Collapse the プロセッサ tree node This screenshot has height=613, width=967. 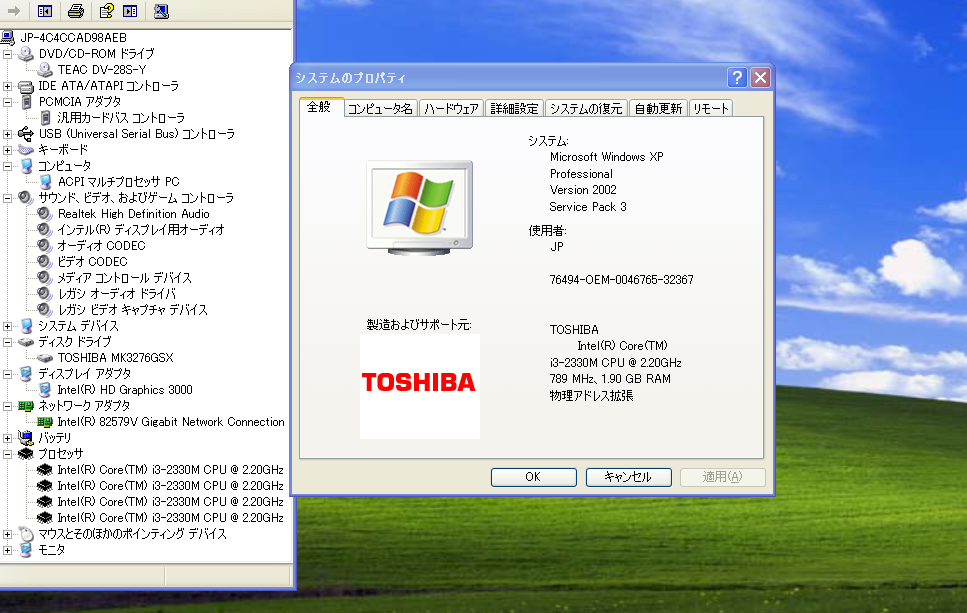(7, 453)
